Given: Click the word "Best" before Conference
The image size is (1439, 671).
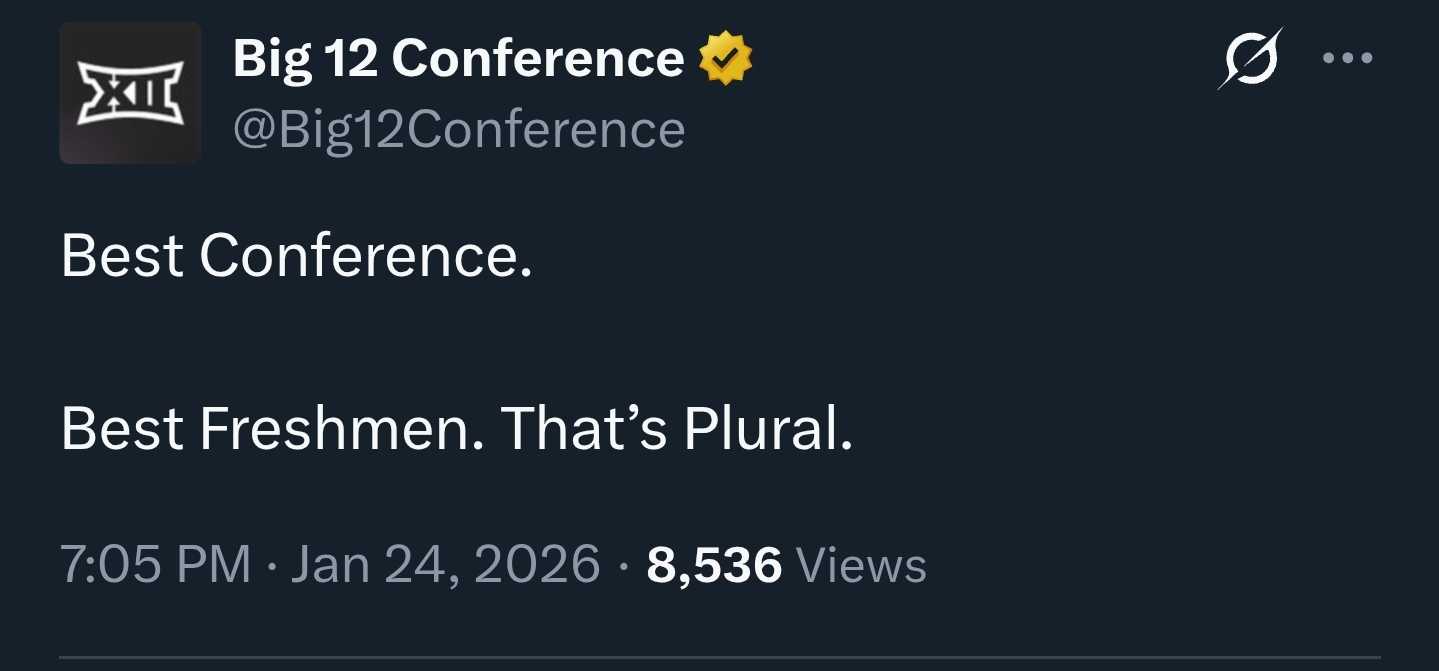Looking at the screenshot, I should [122, 256].
